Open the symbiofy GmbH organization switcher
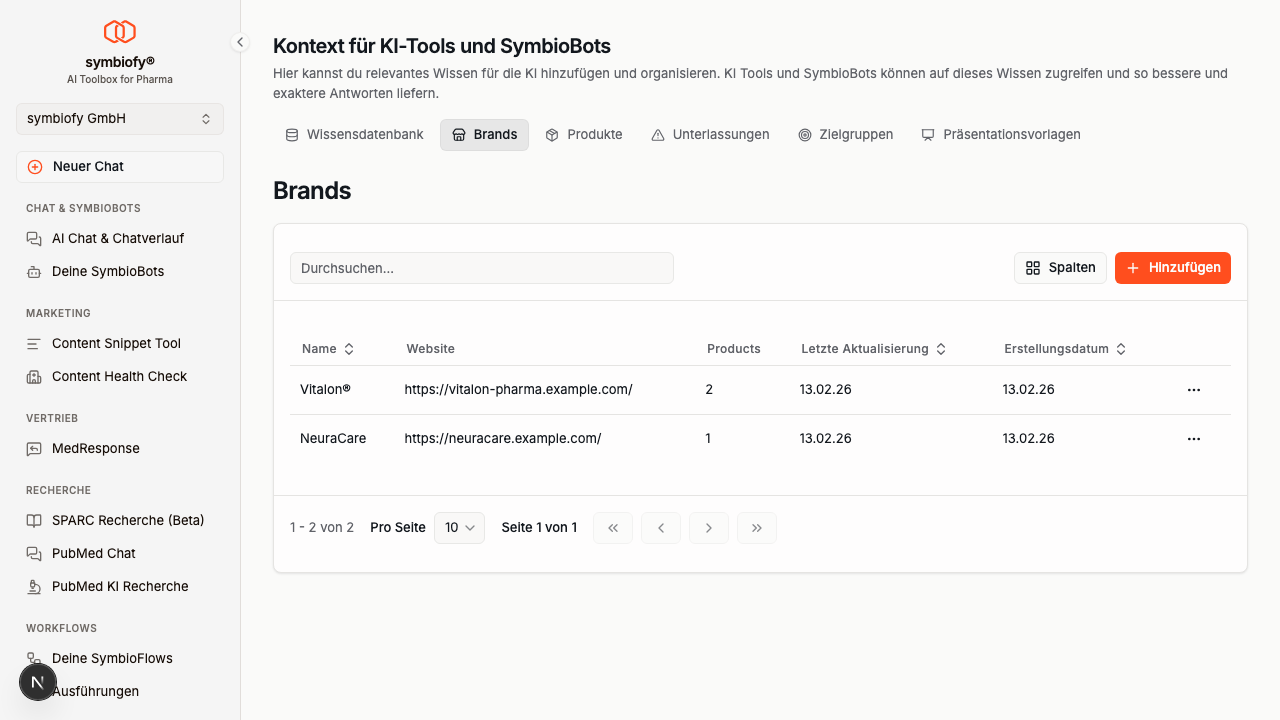This screenshot has width=1280, height=720. 120,118
